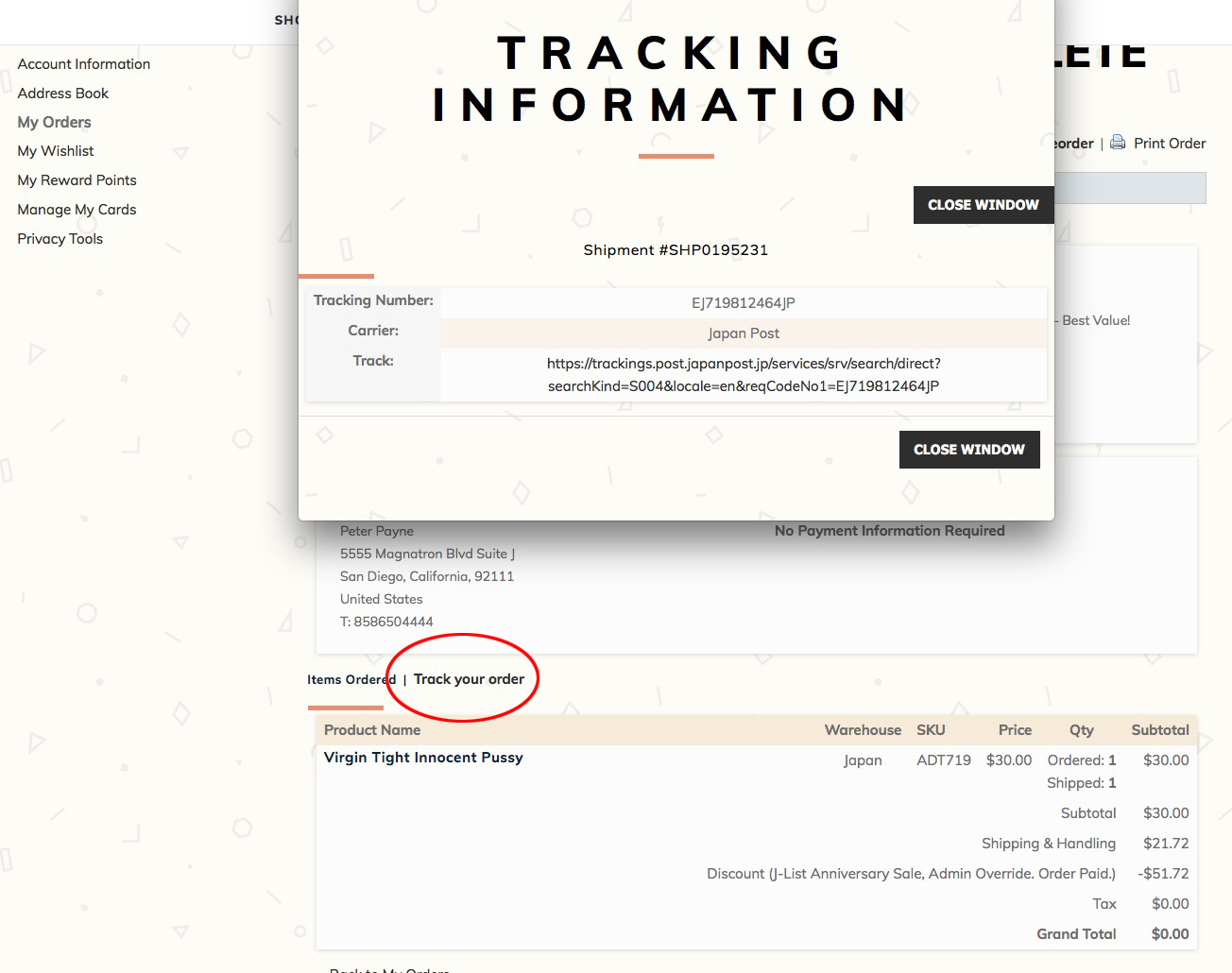Select the circled Track your order tab
The width and height of the screenshot is (1232, 973).
pos(469,678)
